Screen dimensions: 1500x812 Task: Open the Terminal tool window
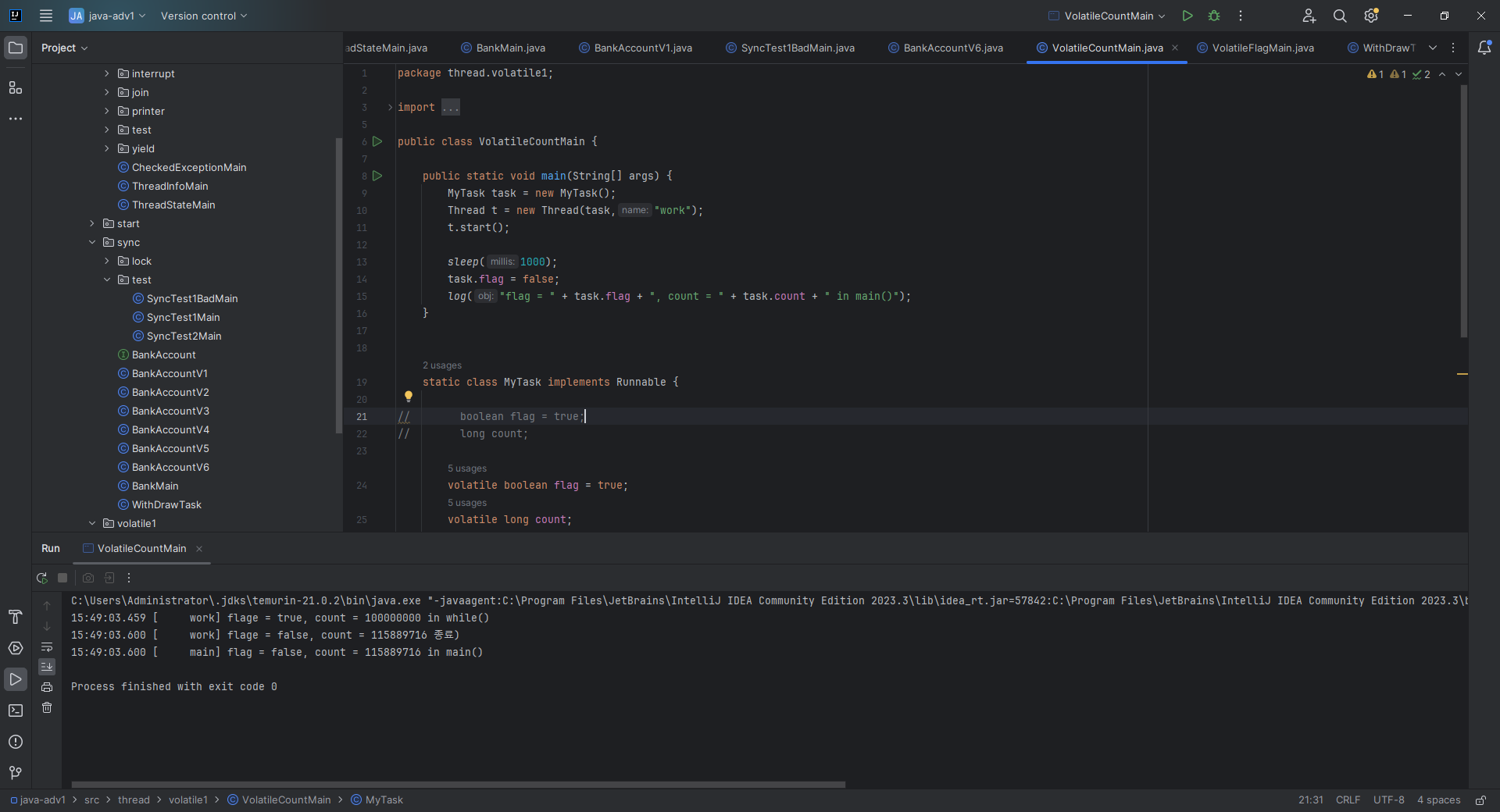[16, 710]
